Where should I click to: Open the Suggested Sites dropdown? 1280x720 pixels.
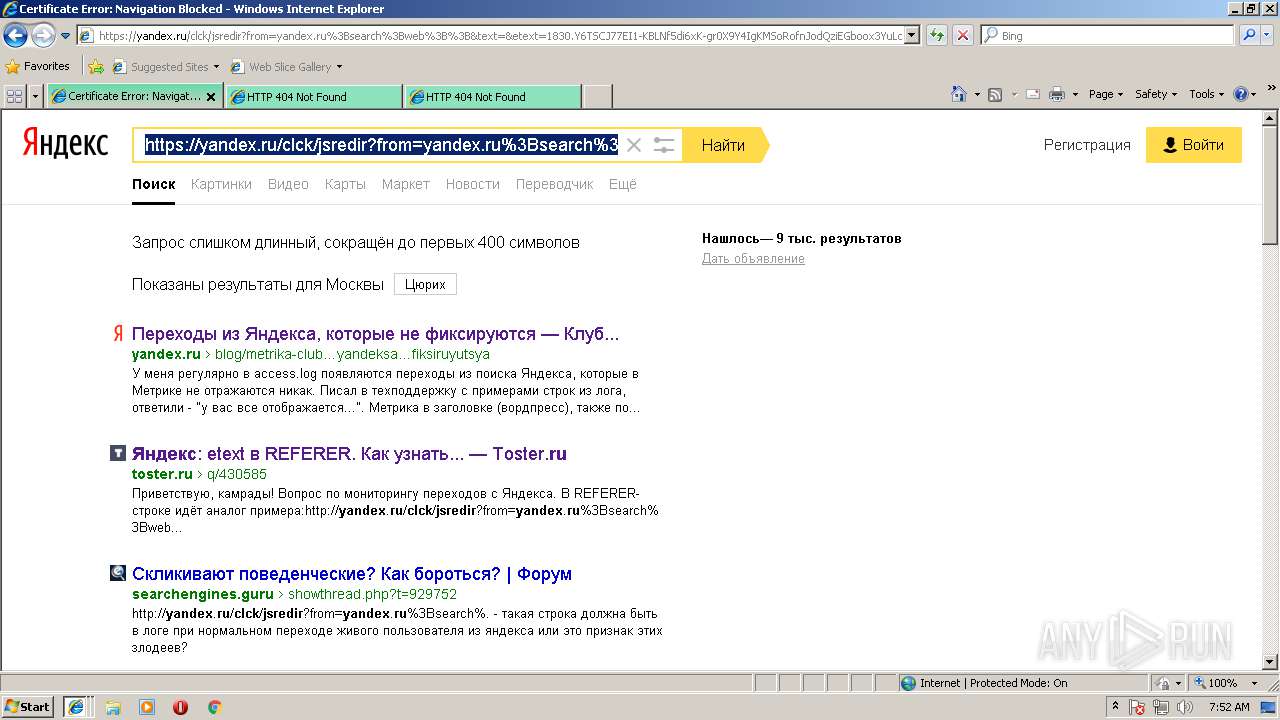click(166, 67)
